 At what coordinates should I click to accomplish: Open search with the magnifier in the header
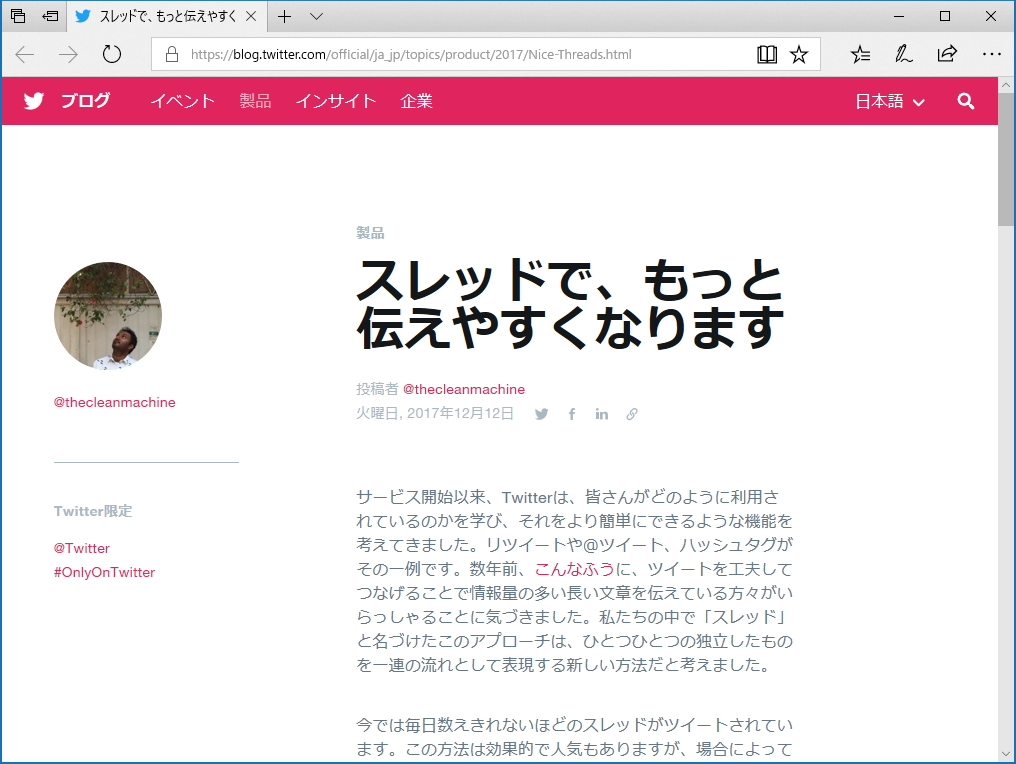coord(965,101)
